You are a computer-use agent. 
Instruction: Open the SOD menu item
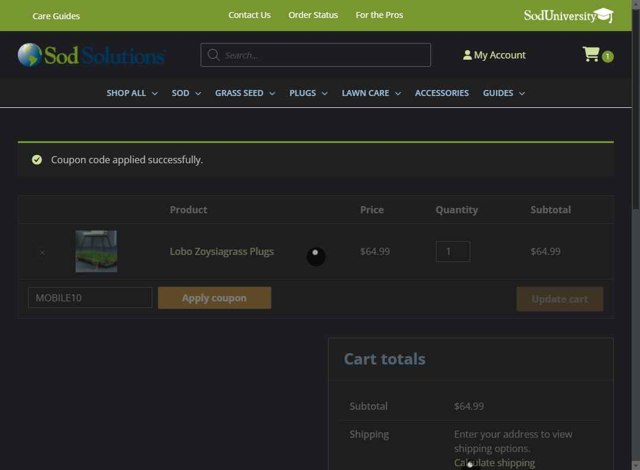(180, 93)
